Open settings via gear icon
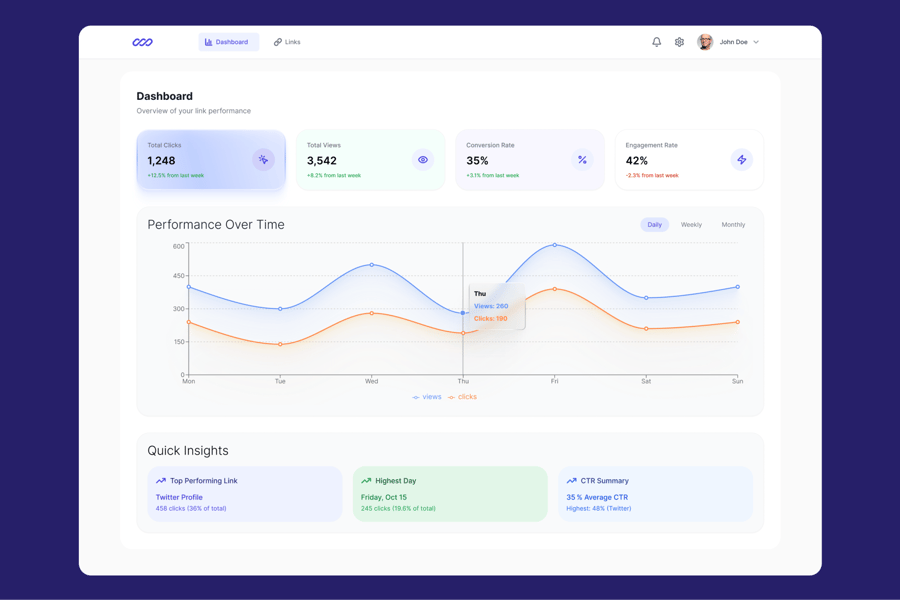This screenshot has height=600, width=900. pyautogui.click(x=679, y=42)
